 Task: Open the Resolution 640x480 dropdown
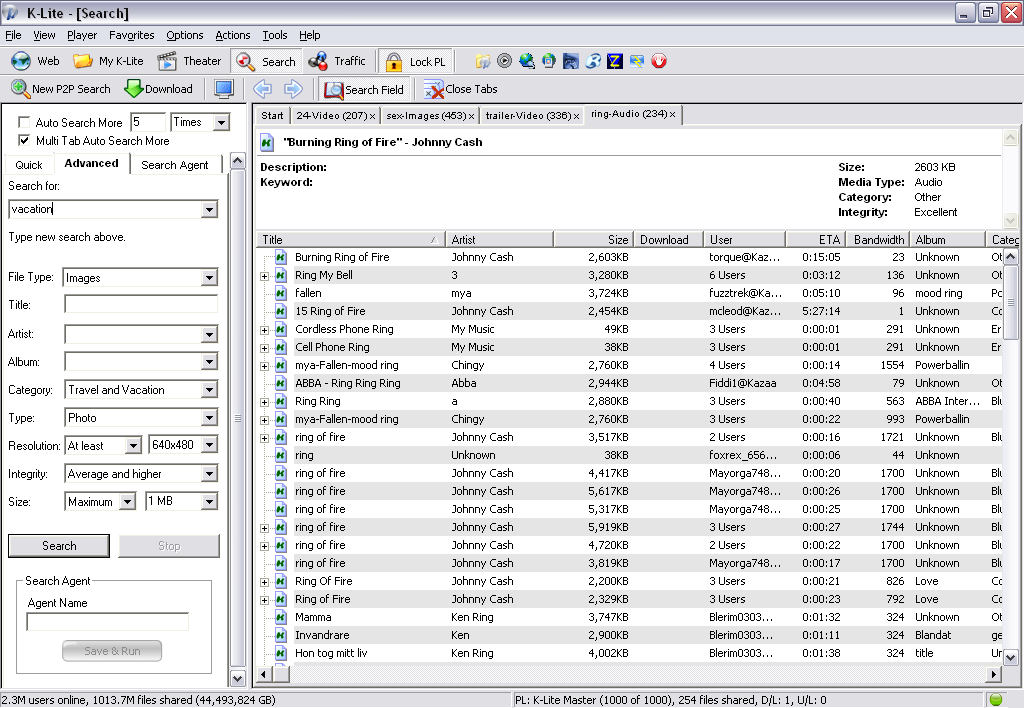[x=209, y=445]
